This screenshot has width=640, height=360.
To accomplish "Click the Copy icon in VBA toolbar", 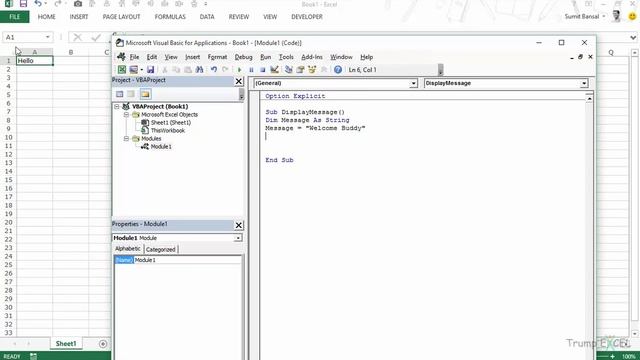I will pyautogui.click(x=176, y=70).
